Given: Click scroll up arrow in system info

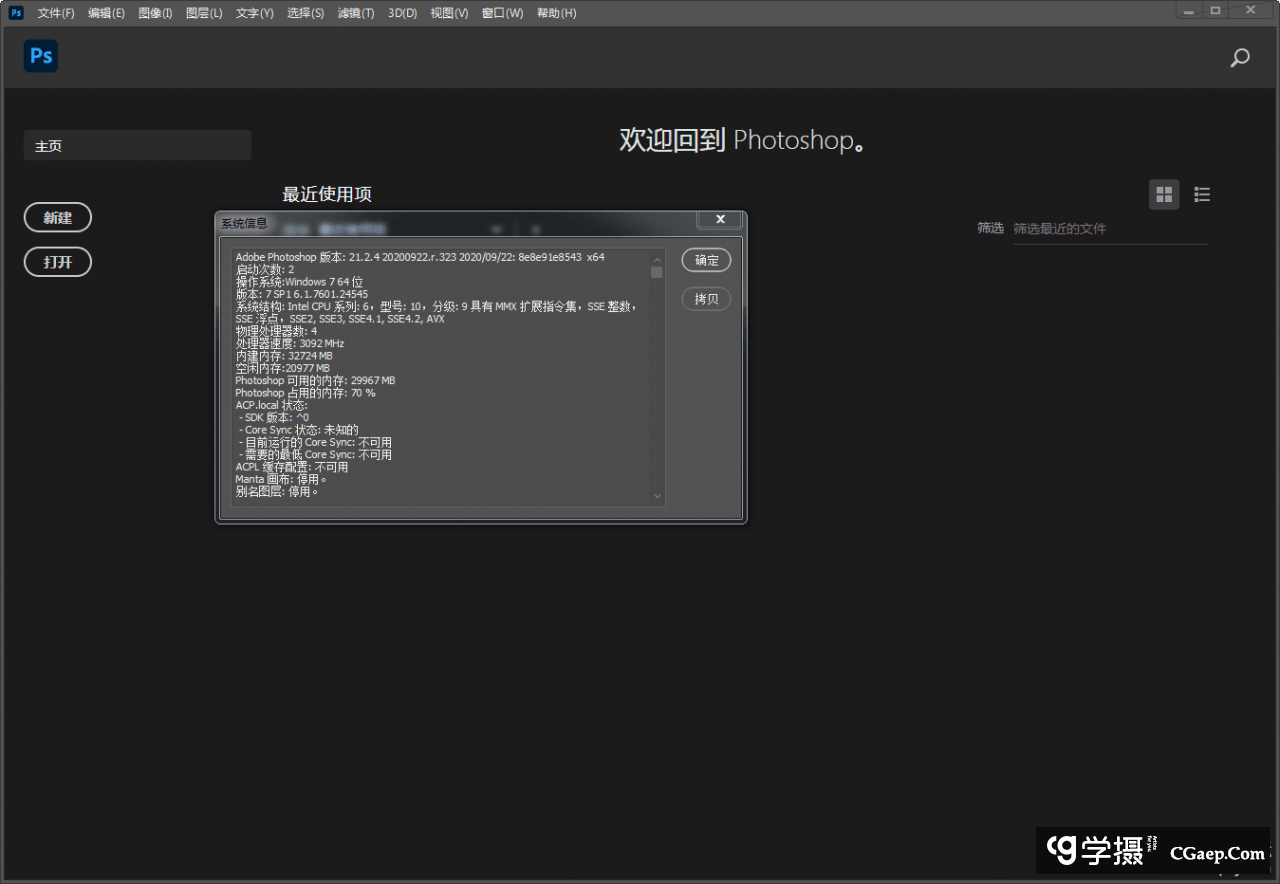Looking at the screenshot, I should click(x=657, y=258).
